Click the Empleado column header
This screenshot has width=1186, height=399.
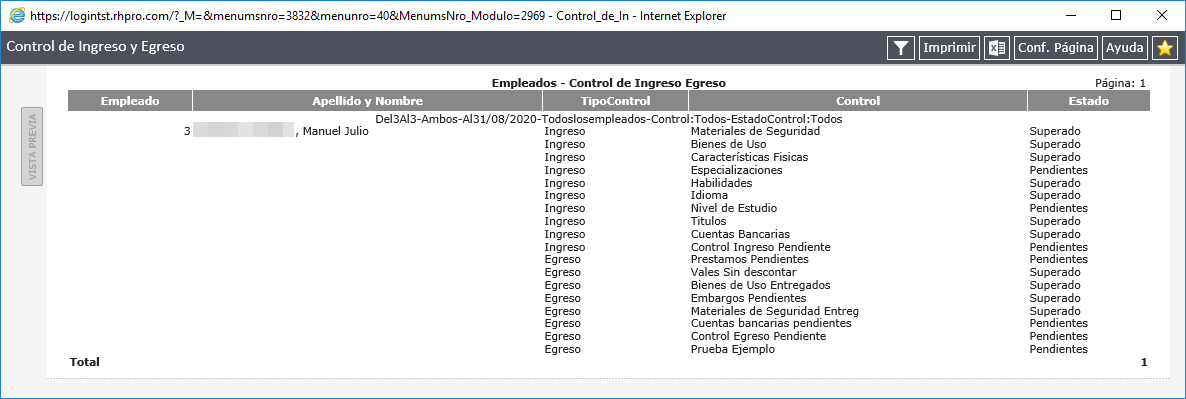130,101
